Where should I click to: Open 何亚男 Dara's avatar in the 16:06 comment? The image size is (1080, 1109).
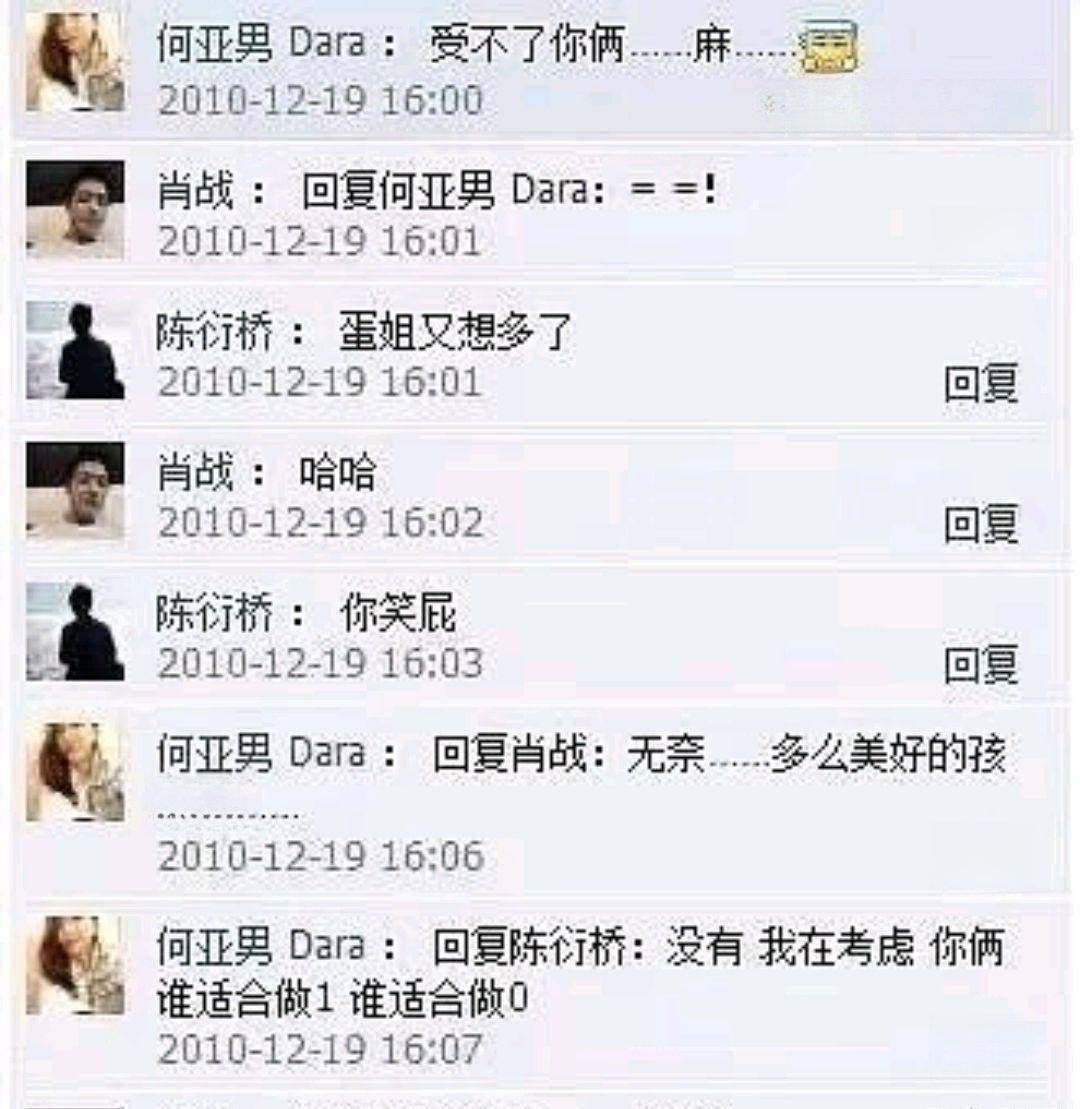pos(75,772)
